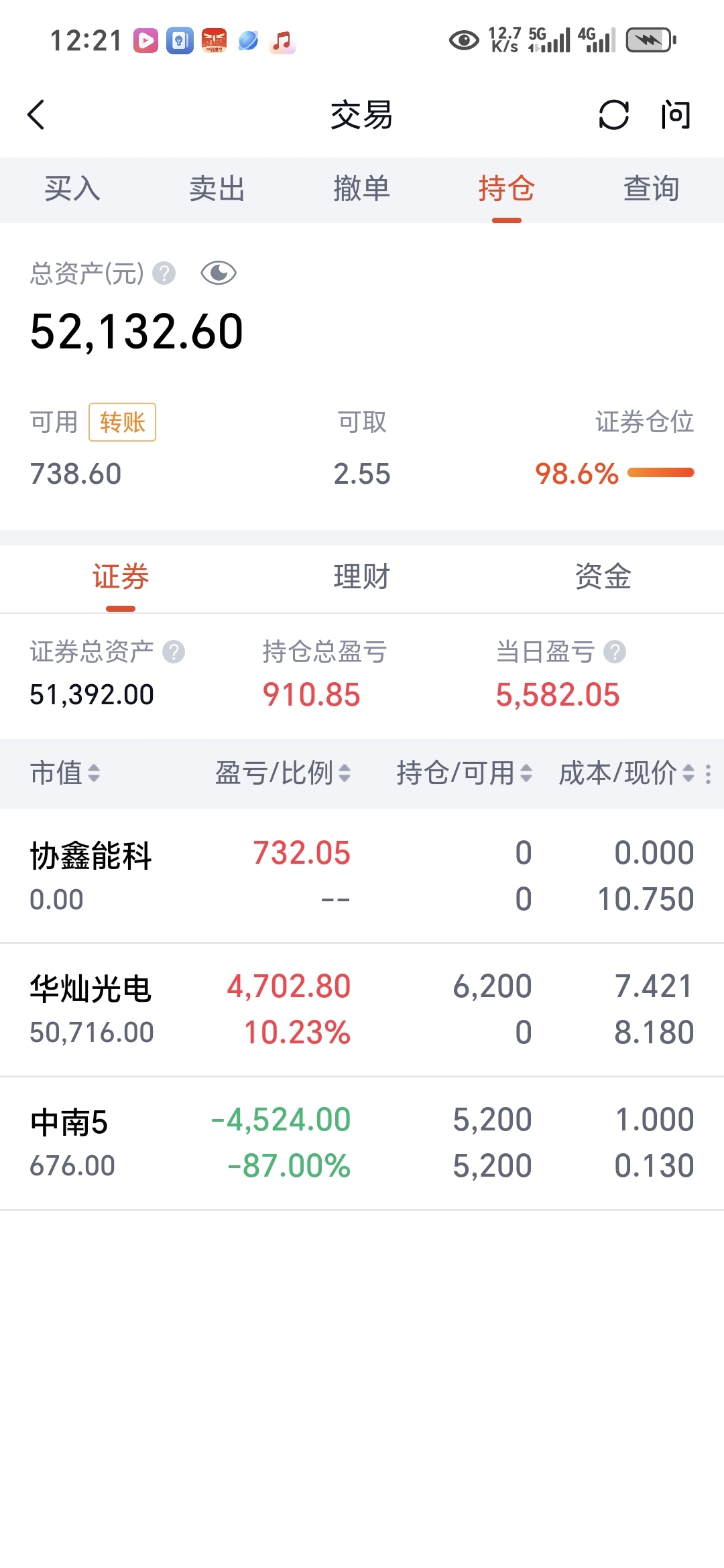
Task: Switch to the 买入 tab
Action: tap(72, 189)
